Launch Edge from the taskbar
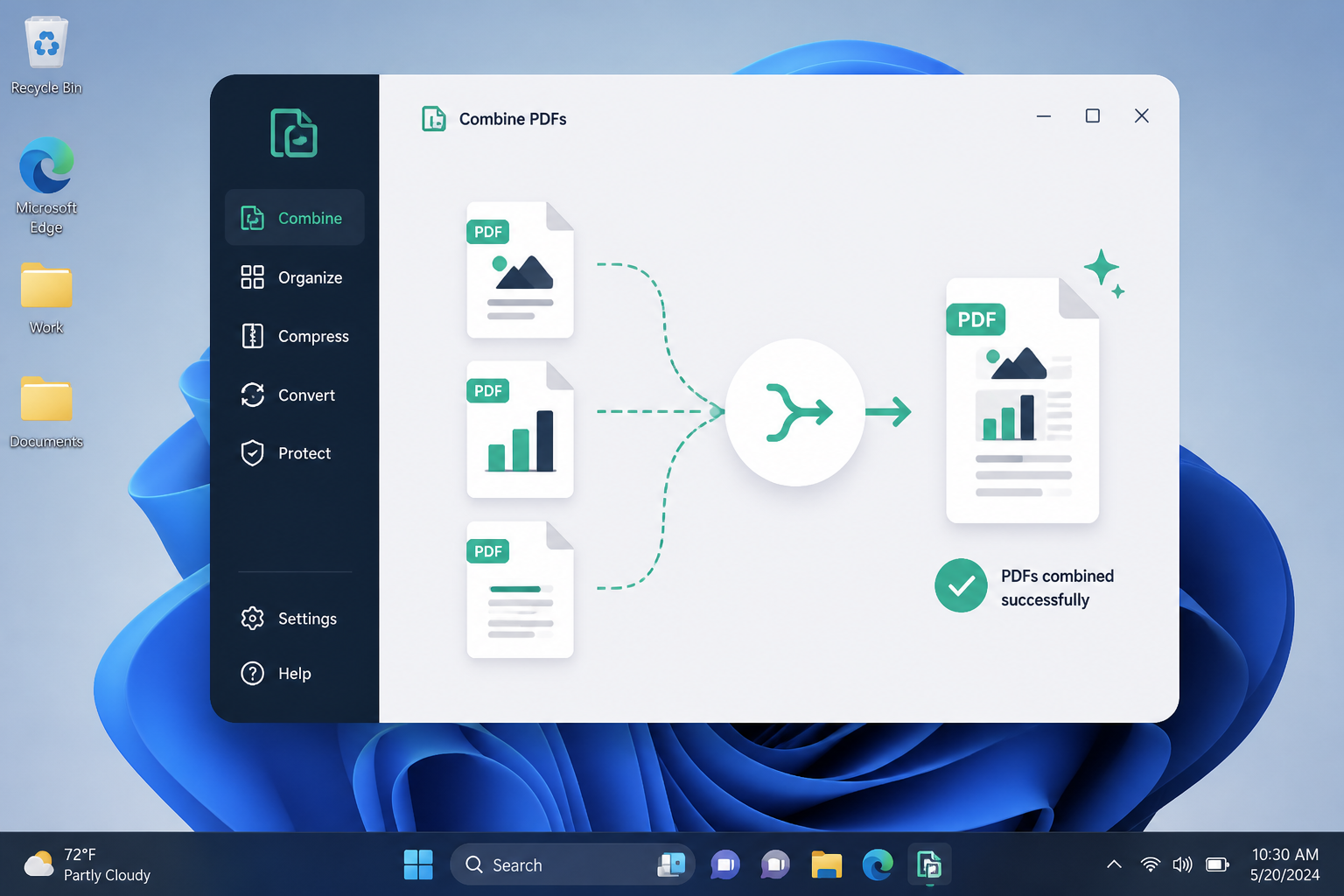The image size is (1344, 896). tap(878, 864)
